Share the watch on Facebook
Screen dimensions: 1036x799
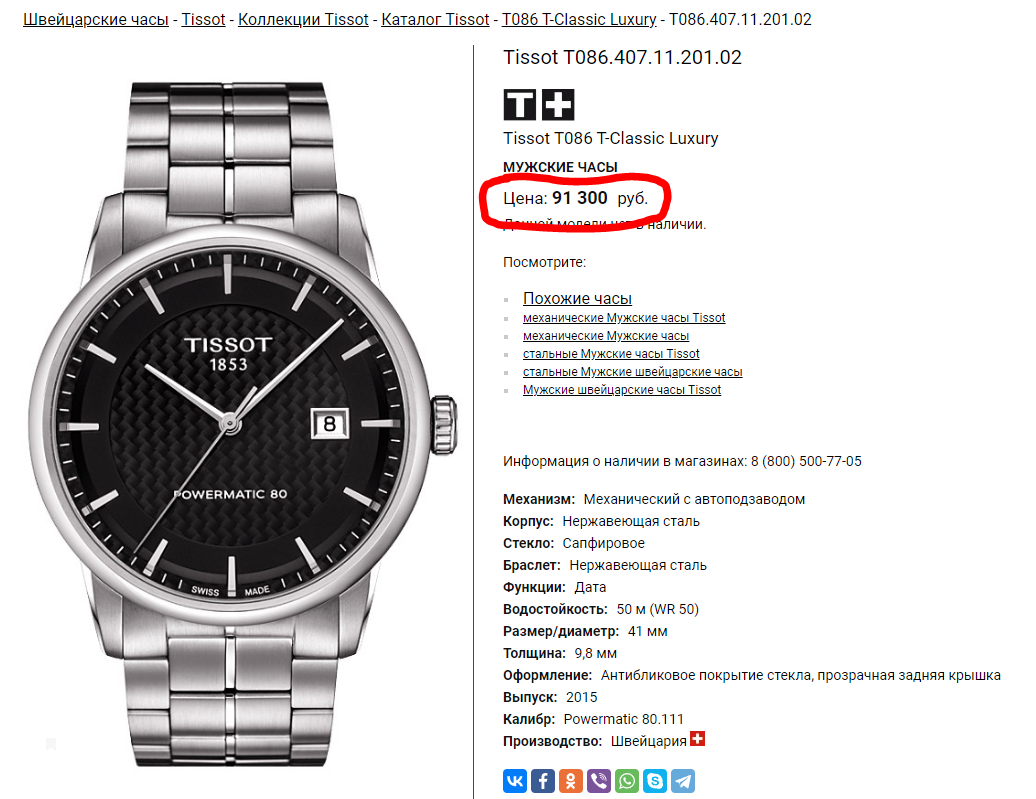click(542, 781)
